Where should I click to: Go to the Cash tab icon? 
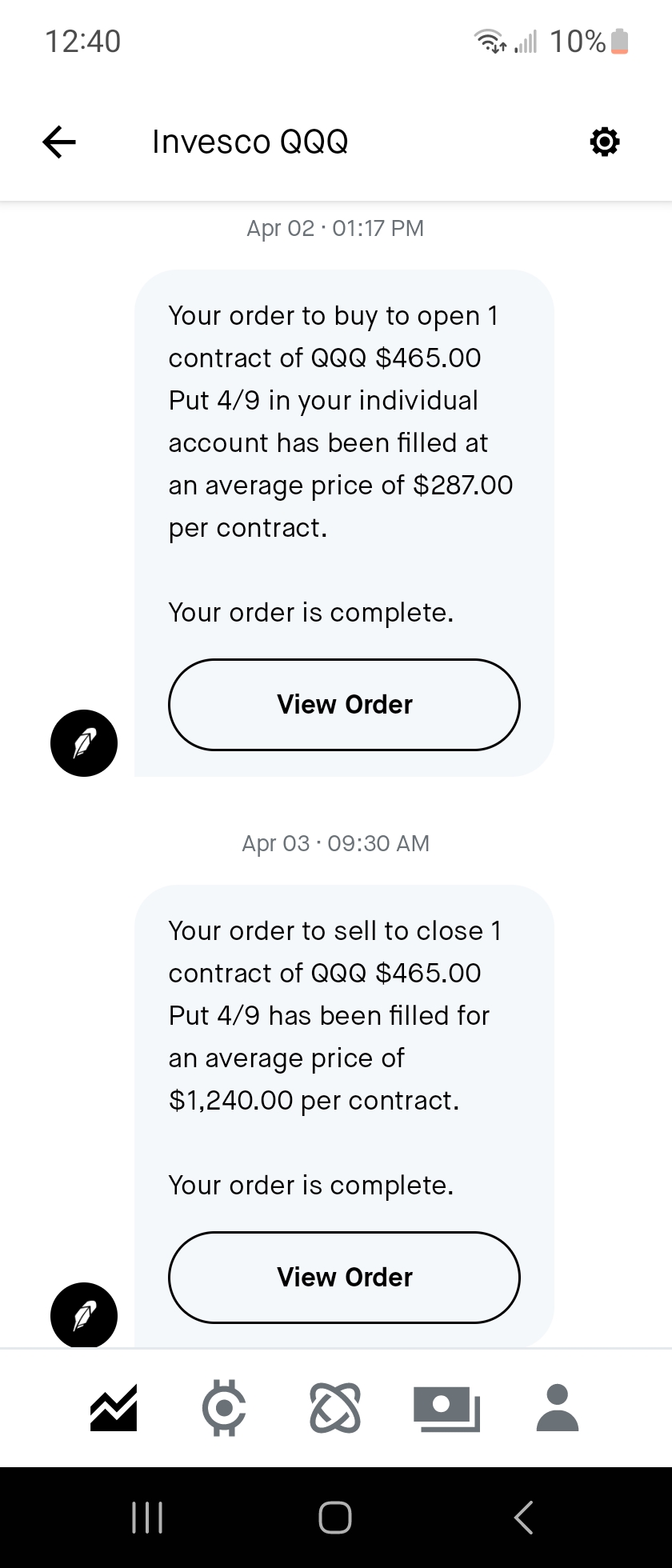[446, 1407]
